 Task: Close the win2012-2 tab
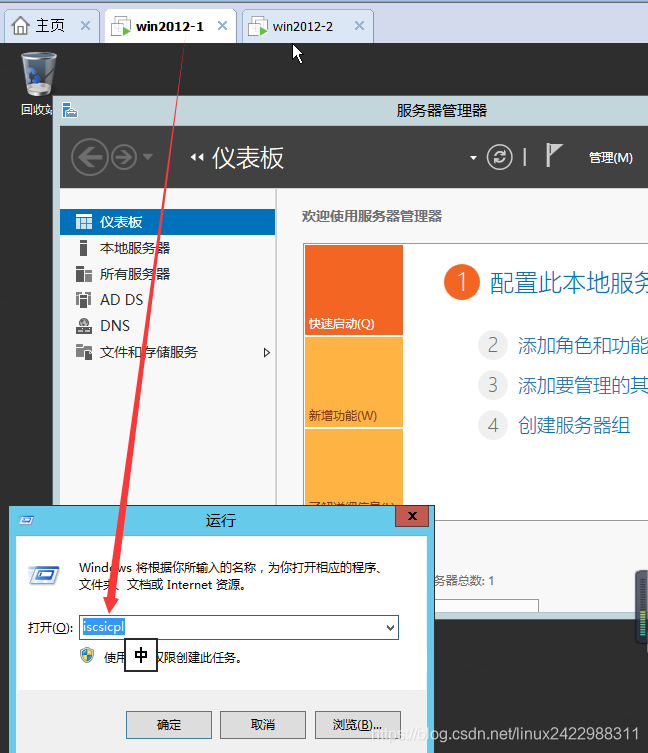pyautogui.click(x=359, y=25)
